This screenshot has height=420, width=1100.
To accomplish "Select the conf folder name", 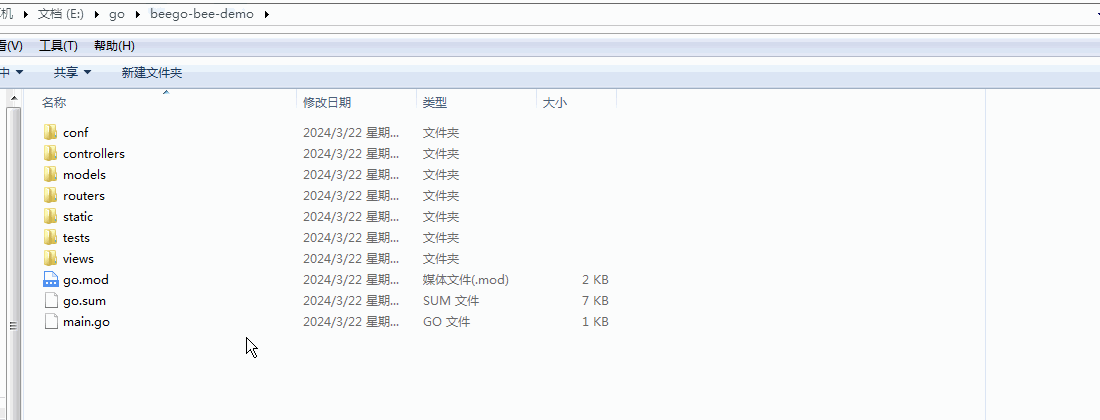I will (x=76, y=133).
